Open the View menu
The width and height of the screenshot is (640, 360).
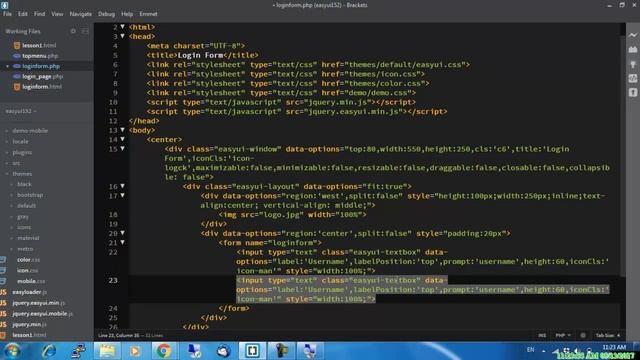(x=57, y=14)
